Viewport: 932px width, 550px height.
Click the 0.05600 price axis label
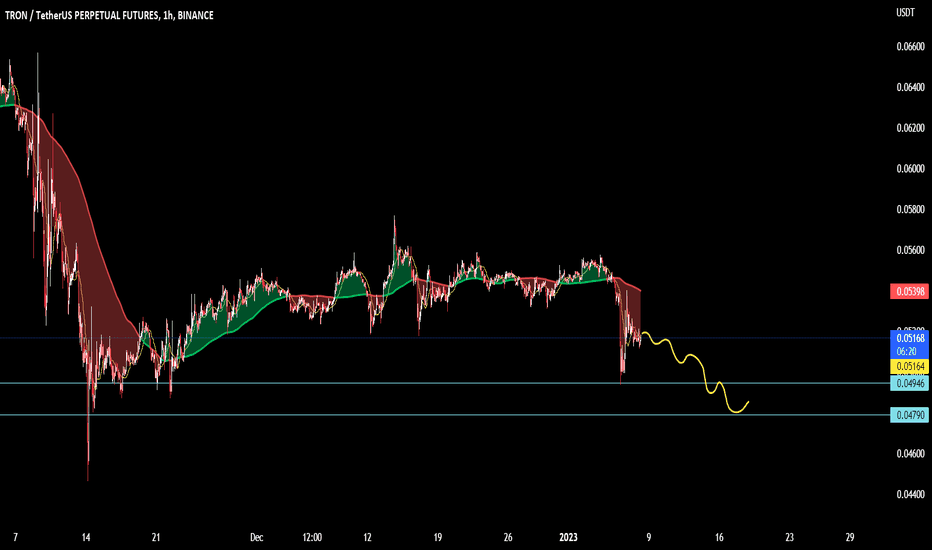[911, 250]
